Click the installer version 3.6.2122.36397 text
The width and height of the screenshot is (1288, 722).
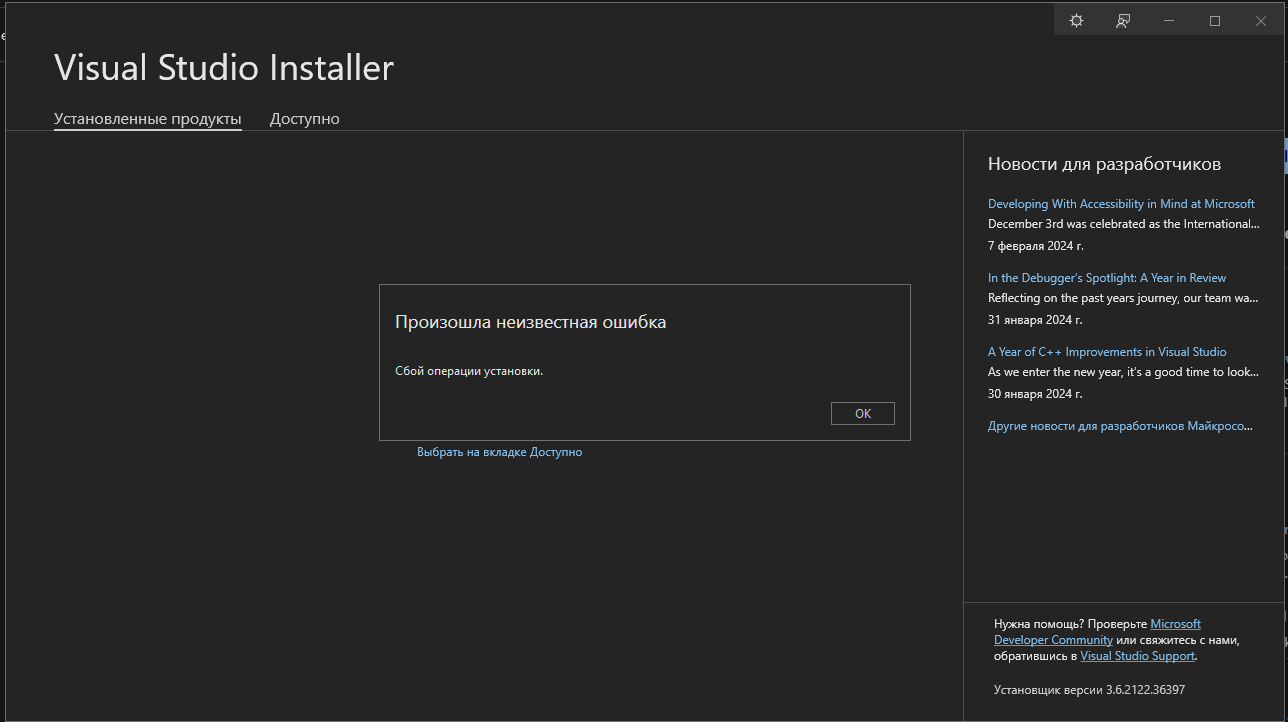coord(1089,690)
